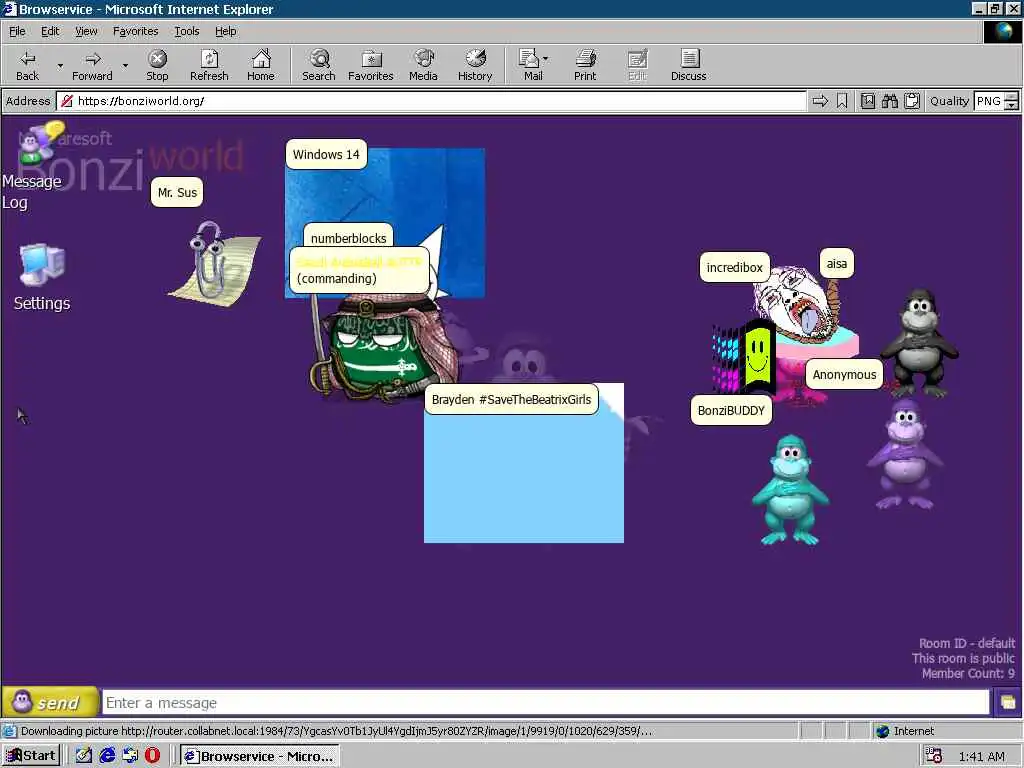Click the Quick Launch desktop-edit icon
This screenshot has width=1024, height=768.
pos(84,756)
